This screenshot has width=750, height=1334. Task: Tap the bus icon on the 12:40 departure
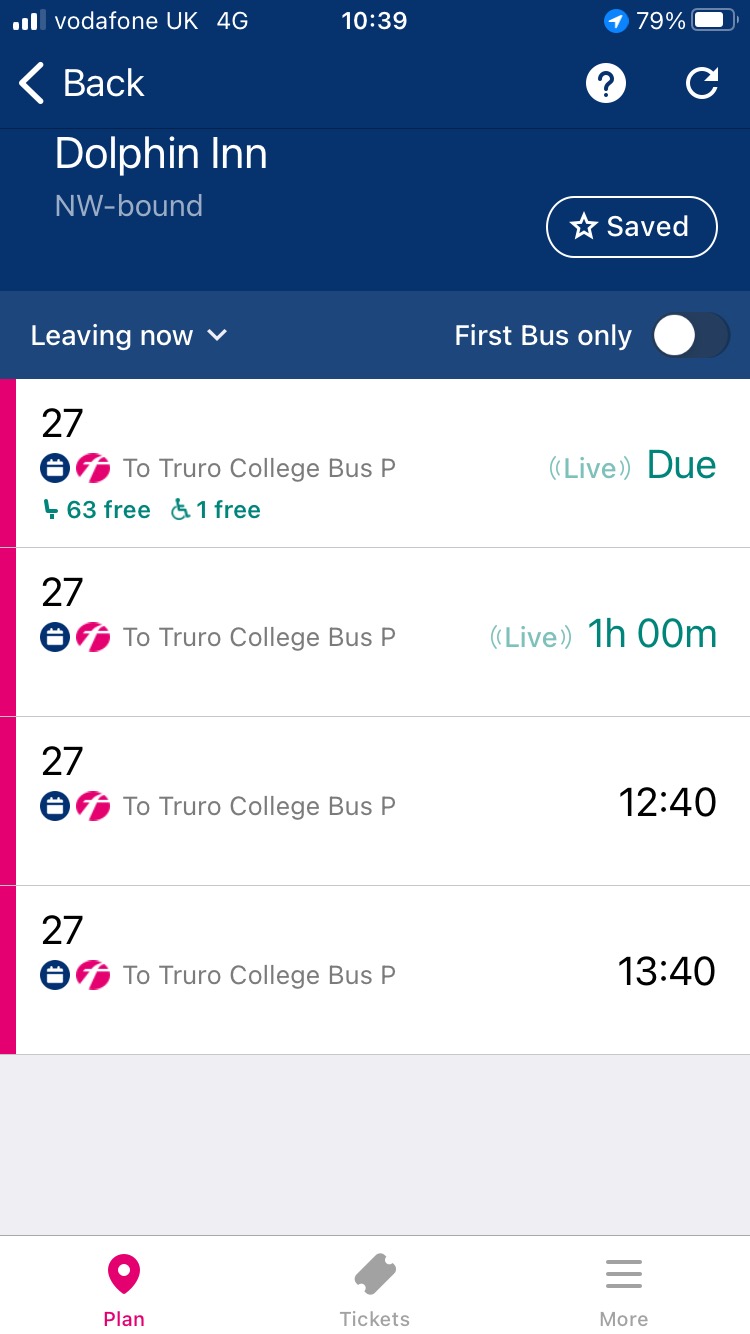55,805
